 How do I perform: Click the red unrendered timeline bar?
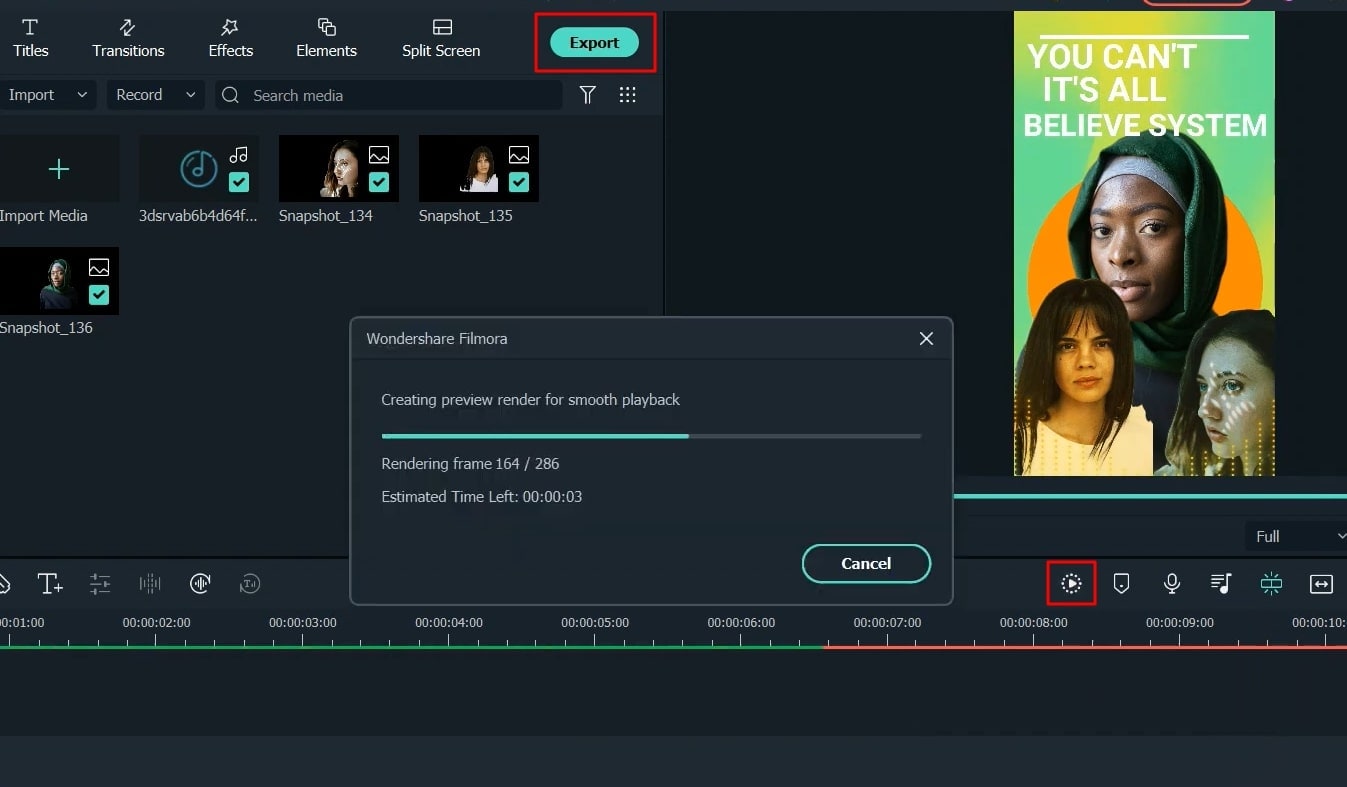(x=1085, y=647)
